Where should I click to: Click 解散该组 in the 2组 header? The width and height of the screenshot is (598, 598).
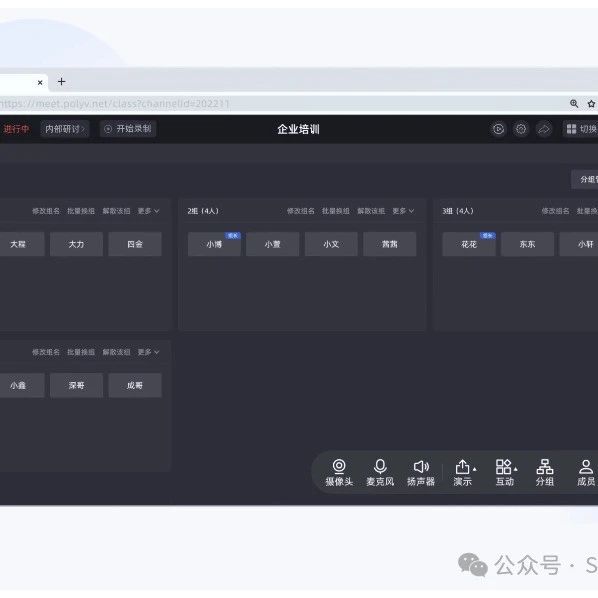[371, 211]
